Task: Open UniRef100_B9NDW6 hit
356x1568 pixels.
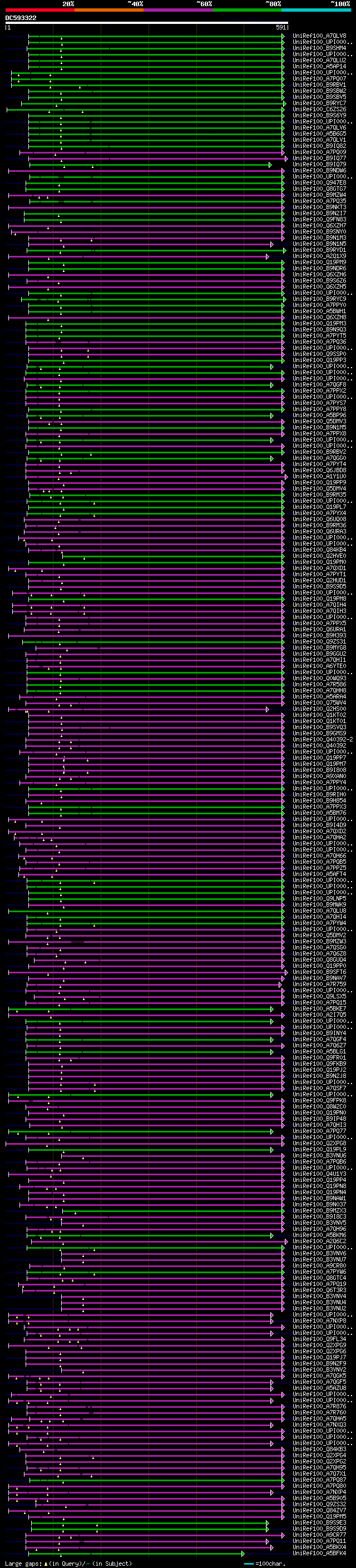Action: [x=319, y=170]
